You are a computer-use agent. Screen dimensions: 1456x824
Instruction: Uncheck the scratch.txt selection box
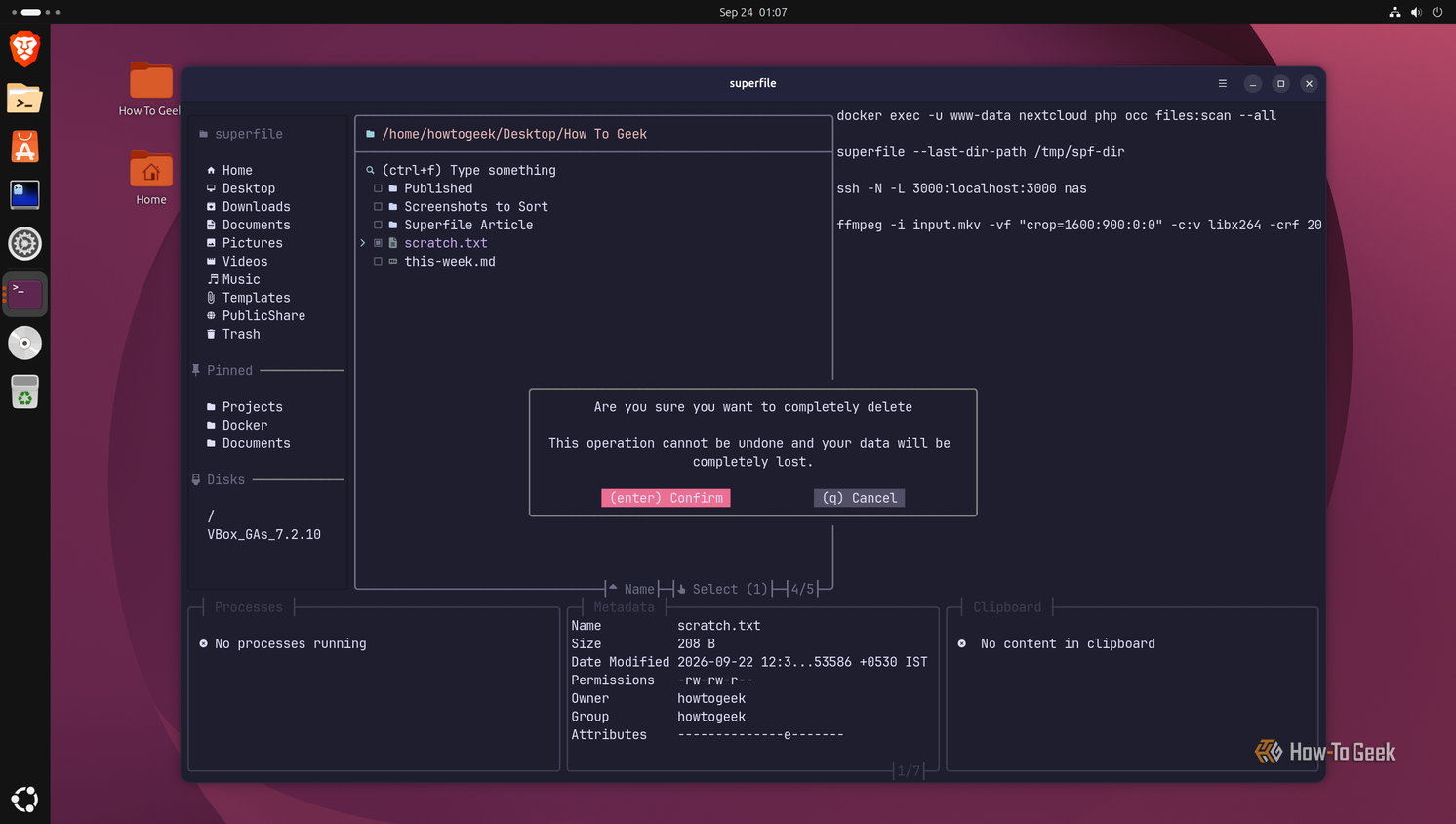(x=378, y=243)
